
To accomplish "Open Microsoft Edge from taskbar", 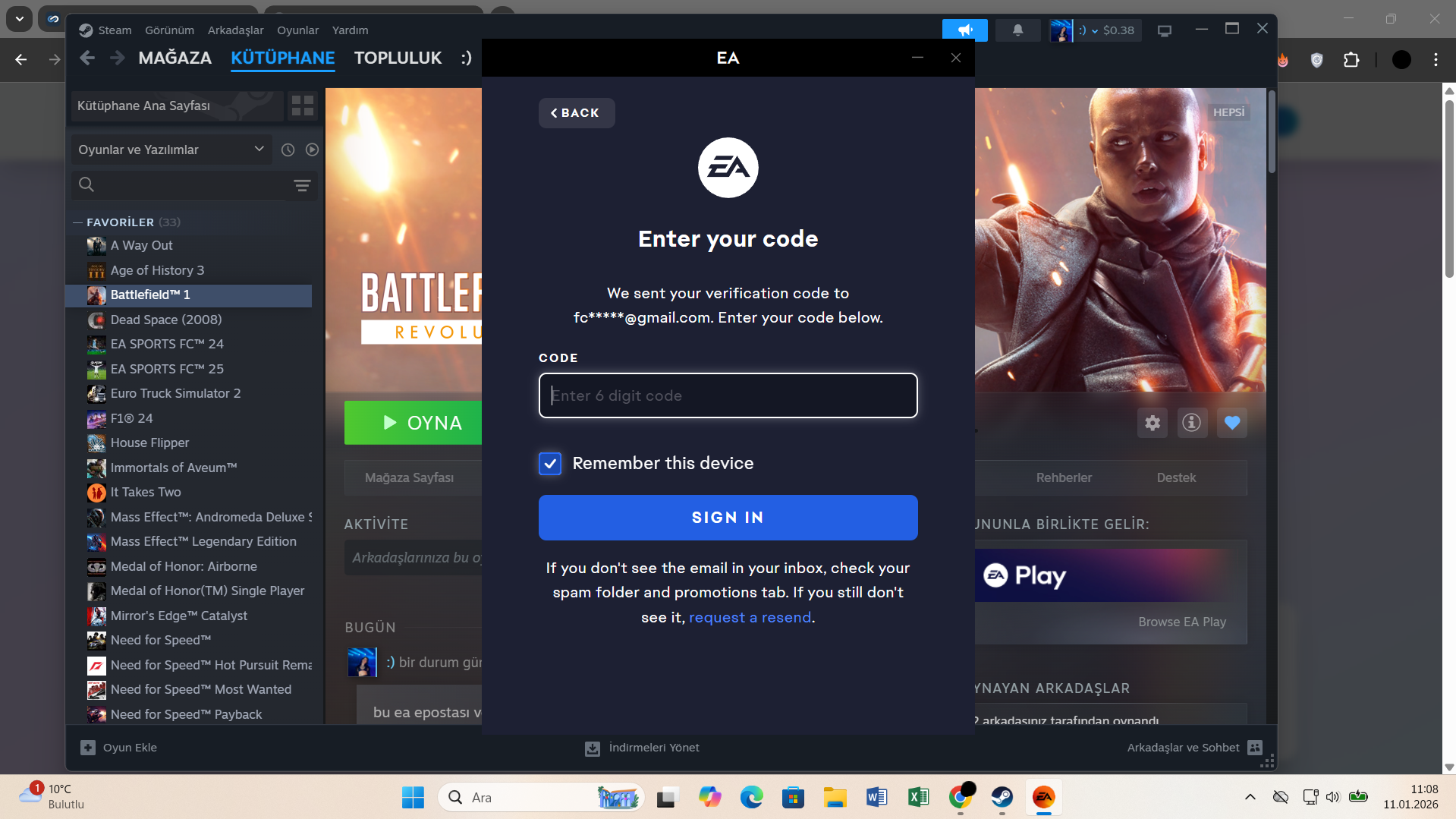I will 751,798.
